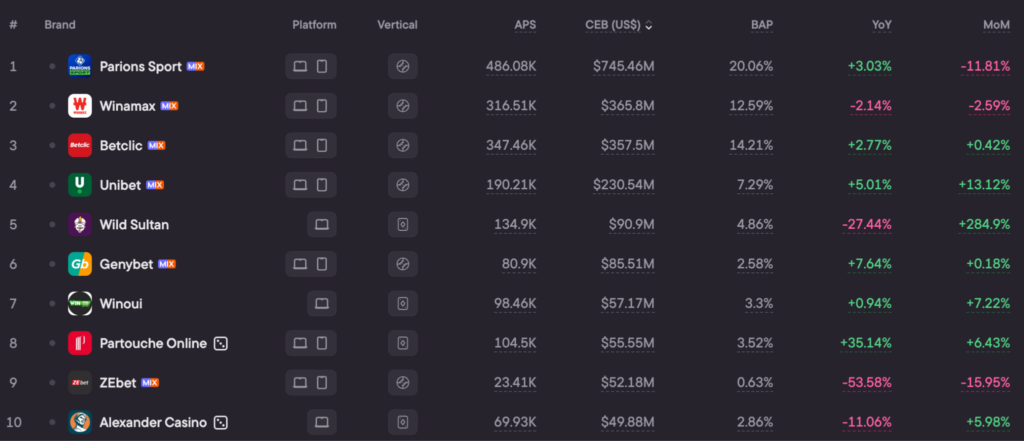This screenshot has height=441, width=1024.
Task: Click the +284.9% MoM value
Action: click(984, 225)
